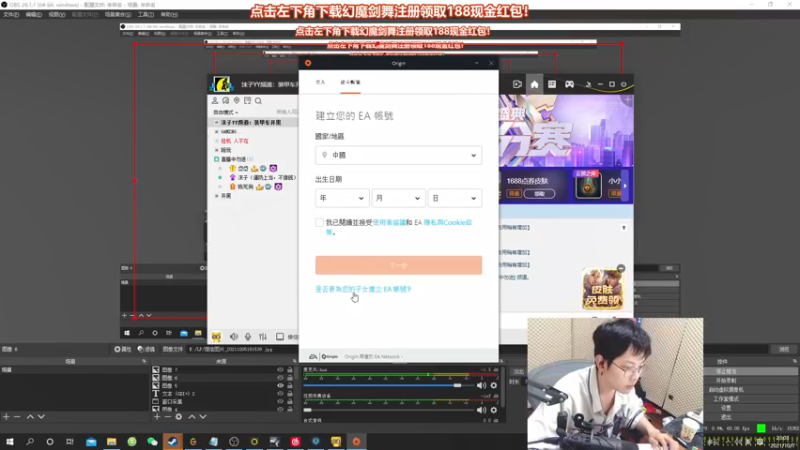Click 开始录制 in the OBS controls
The width and height of the screenshot is (800, 450).
(726, 381)
